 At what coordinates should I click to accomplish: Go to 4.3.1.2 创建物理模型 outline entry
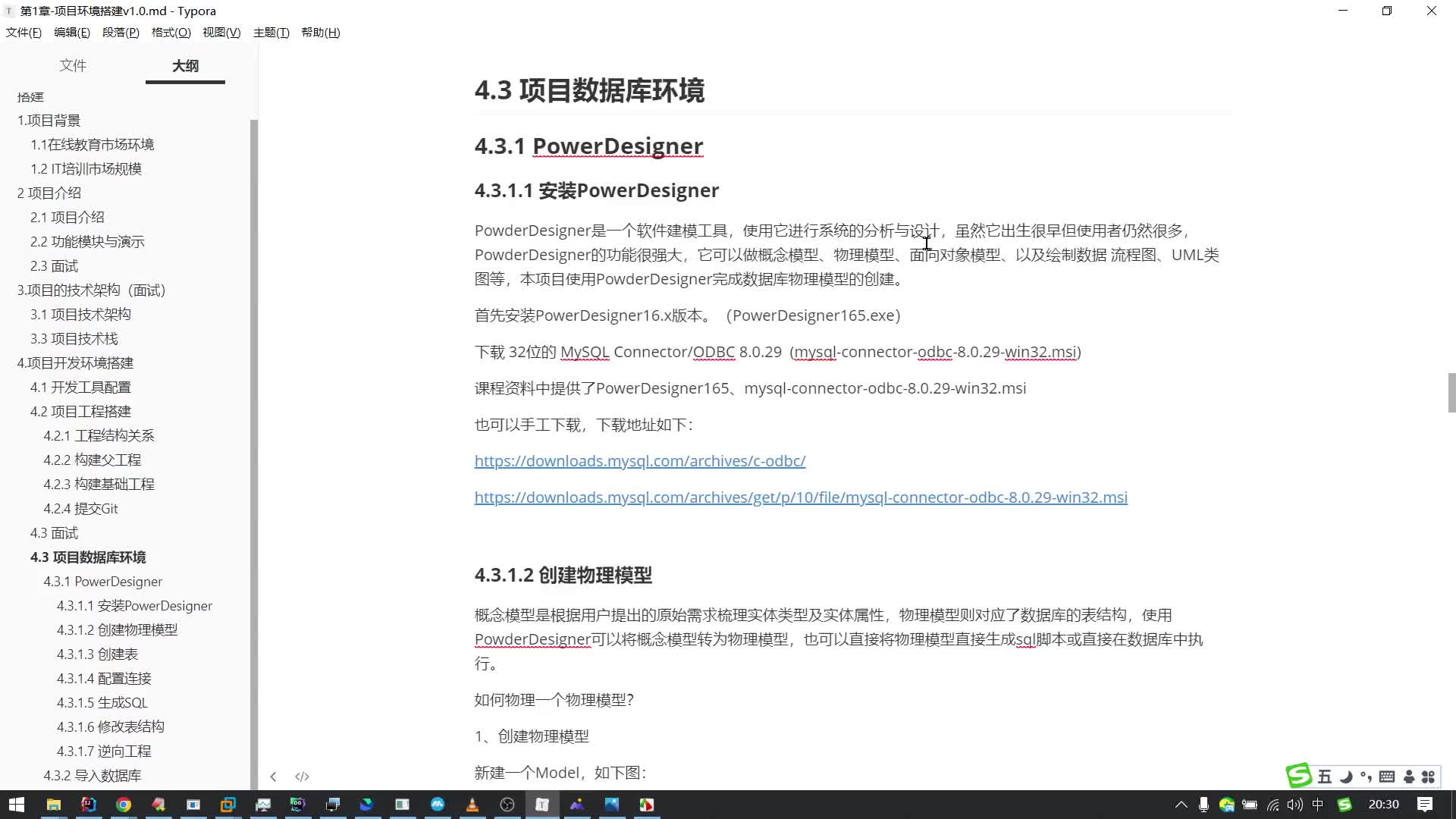[117, 630]
